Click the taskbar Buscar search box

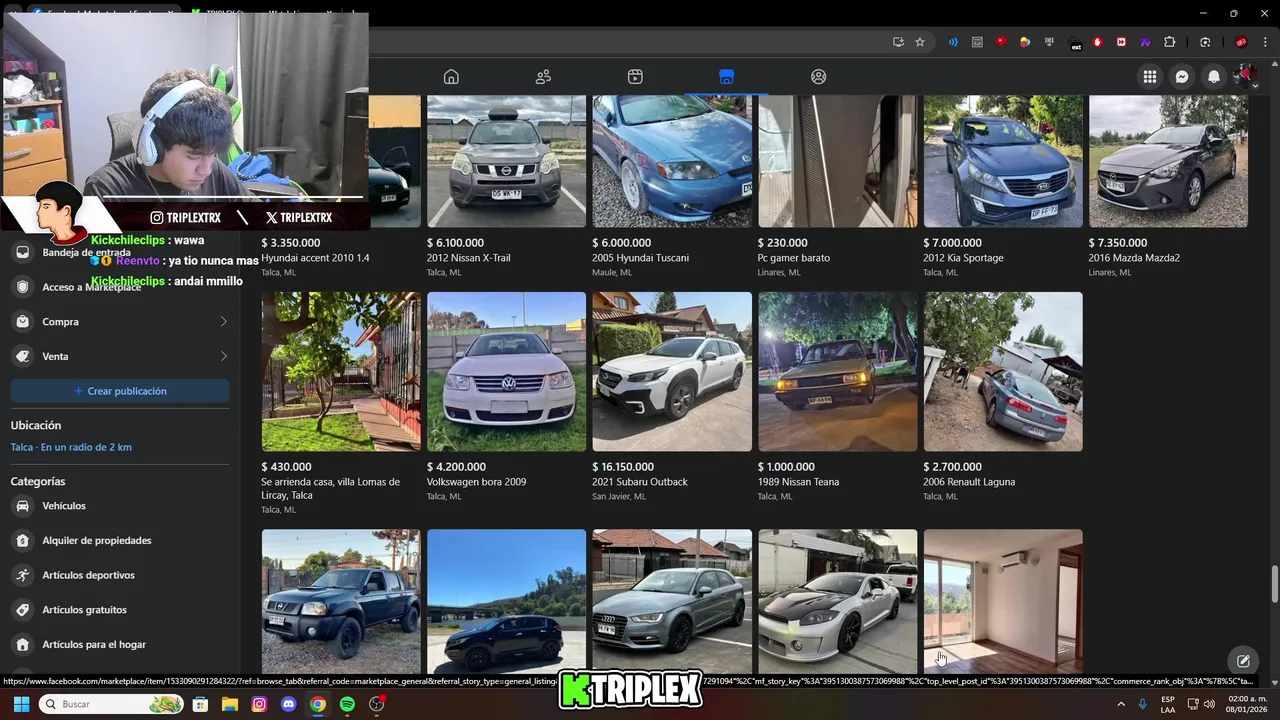pyautogui.click(x=112, y=704)
